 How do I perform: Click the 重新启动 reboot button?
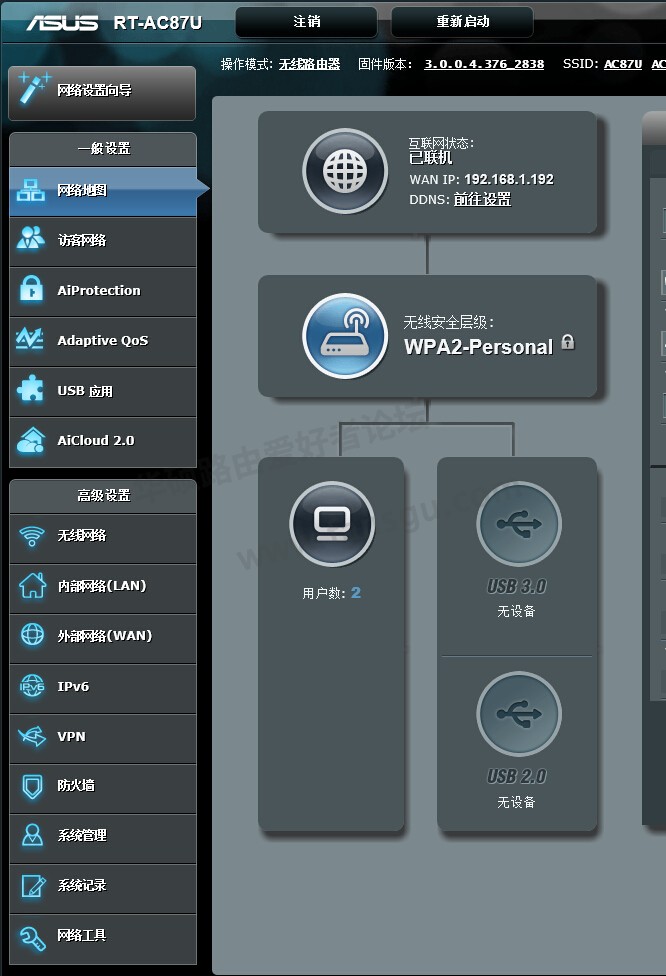click(x=462, y=22)
